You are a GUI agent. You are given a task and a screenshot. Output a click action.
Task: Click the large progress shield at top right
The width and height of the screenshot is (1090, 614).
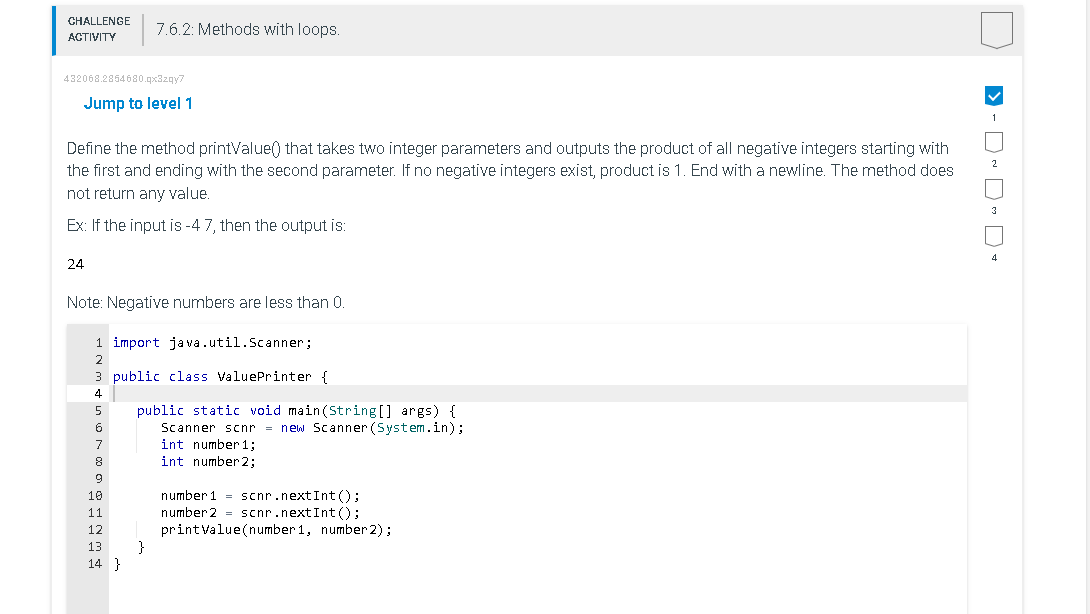point(997,30)
